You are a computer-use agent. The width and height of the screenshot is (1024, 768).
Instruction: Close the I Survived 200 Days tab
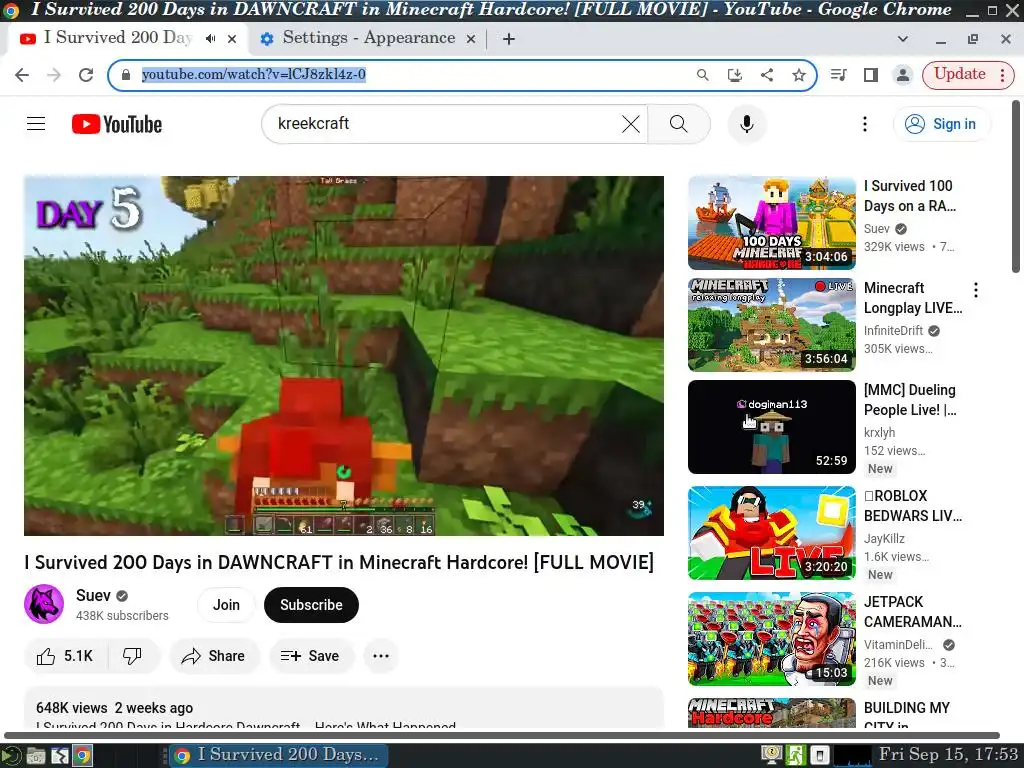(232, 39)
